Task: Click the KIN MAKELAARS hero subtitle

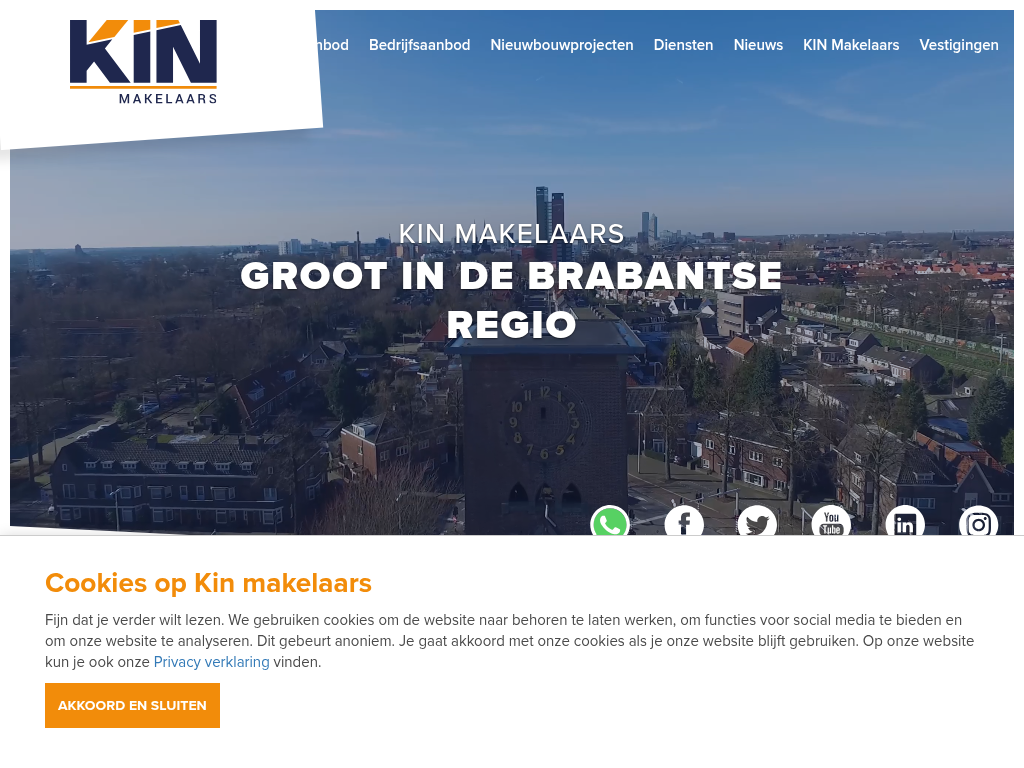Action: 511,234
